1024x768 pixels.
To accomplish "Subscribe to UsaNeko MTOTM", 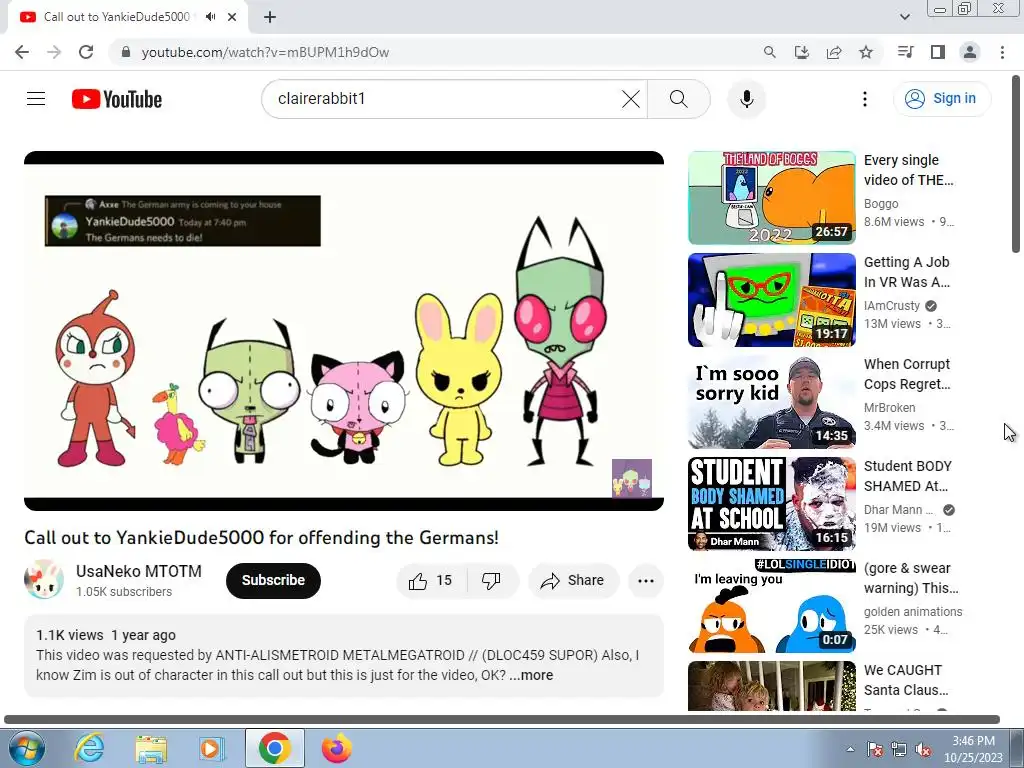I will 273,581.
